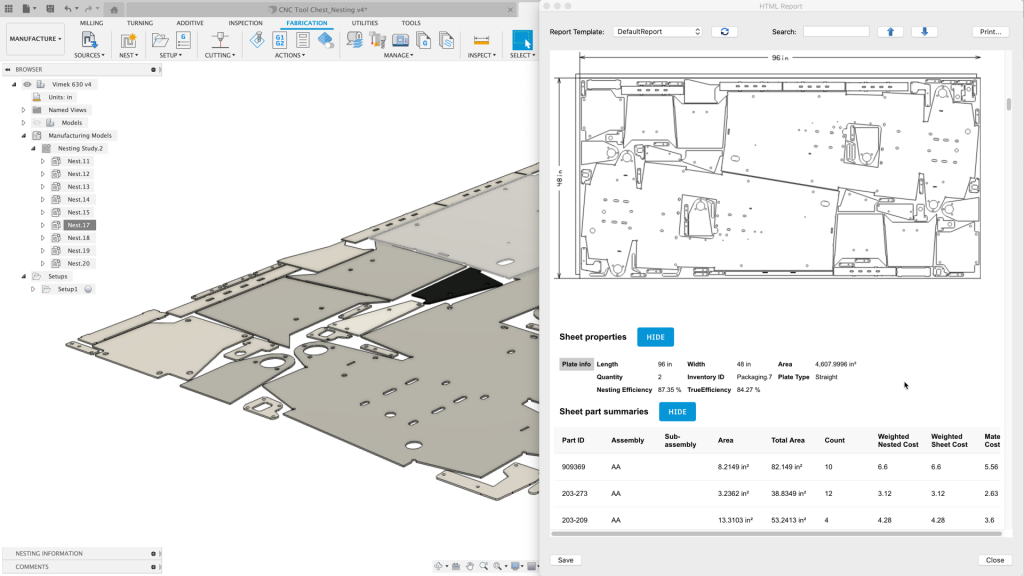This screenshot has height=576, width=1024.
Task: Hide the Sheet properties section
Action: (657, 337)
